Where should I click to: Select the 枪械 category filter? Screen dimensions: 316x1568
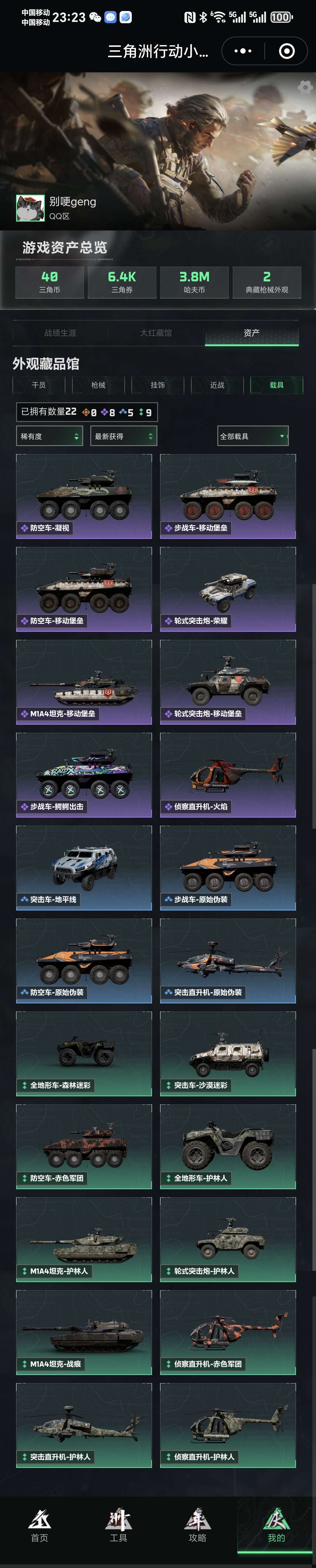click(98, 385)
